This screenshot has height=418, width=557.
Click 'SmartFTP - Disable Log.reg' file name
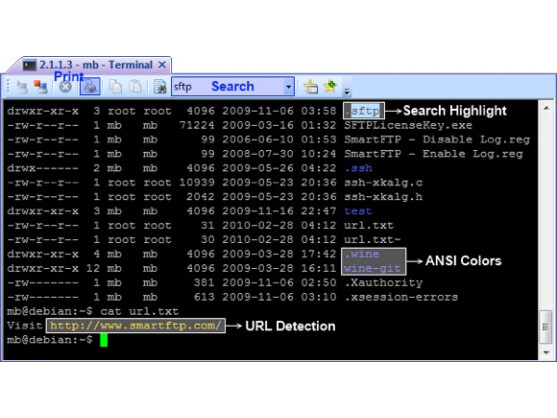point(437,140)
